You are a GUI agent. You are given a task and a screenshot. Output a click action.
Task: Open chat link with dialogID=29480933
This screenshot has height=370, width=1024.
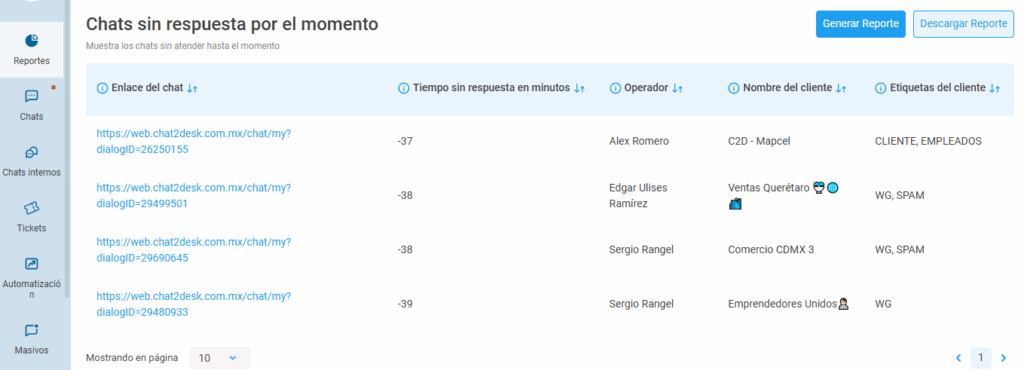[x=194, y=304]
